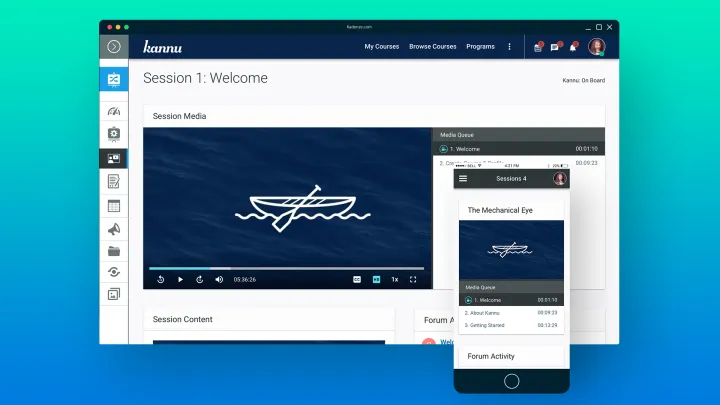Image resolution: width=720 pixels, height=405 pixels.
Task: Click the video progress bar
Action: pyautogui.click(x=286, y=268)
